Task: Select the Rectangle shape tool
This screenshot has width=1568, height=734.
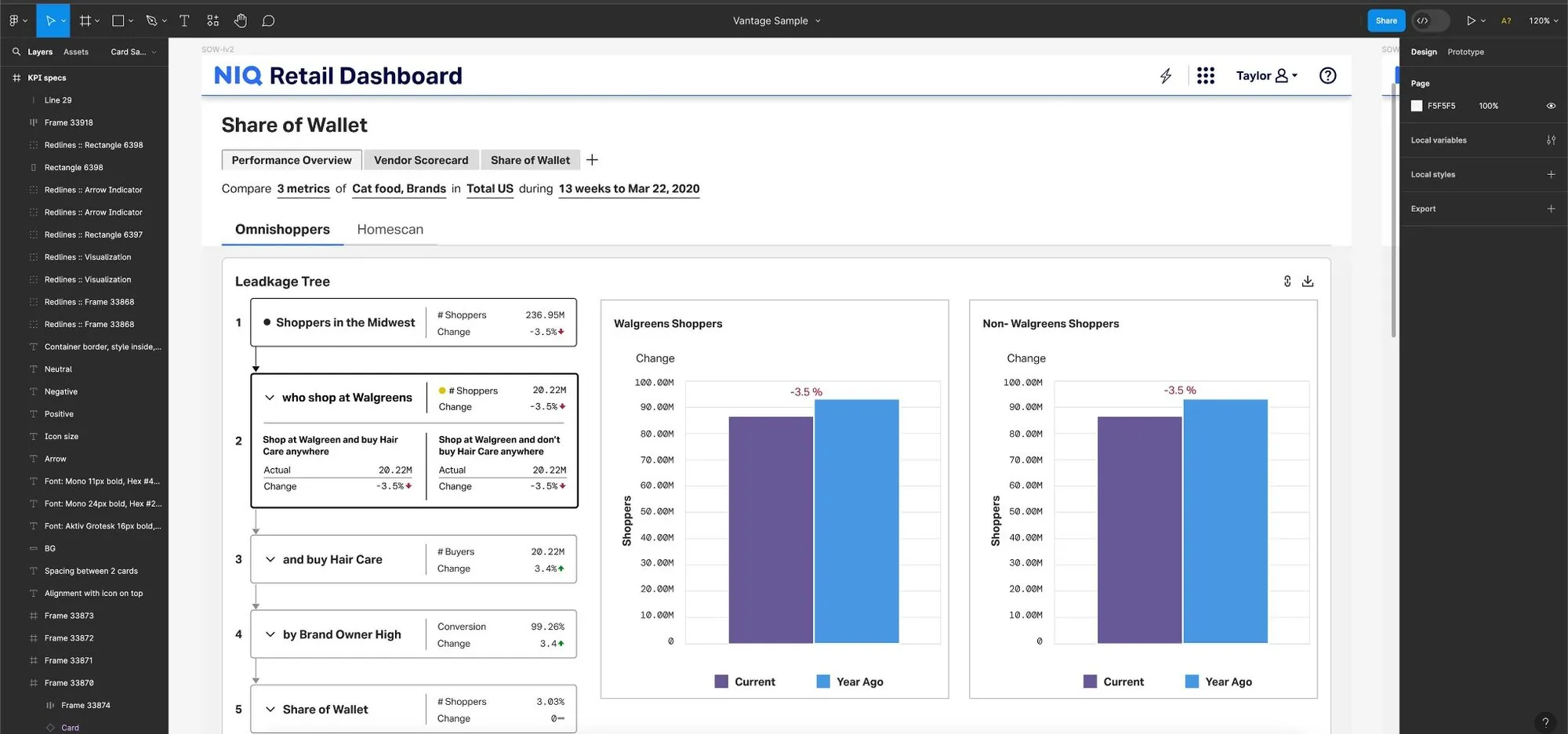Action: coord(118,20)
